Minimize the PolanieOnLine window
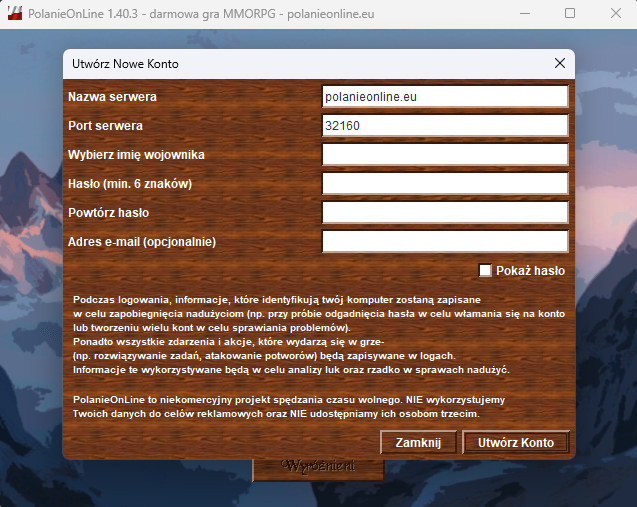Viewport: 637px width, 507px height. coord(524,14)
